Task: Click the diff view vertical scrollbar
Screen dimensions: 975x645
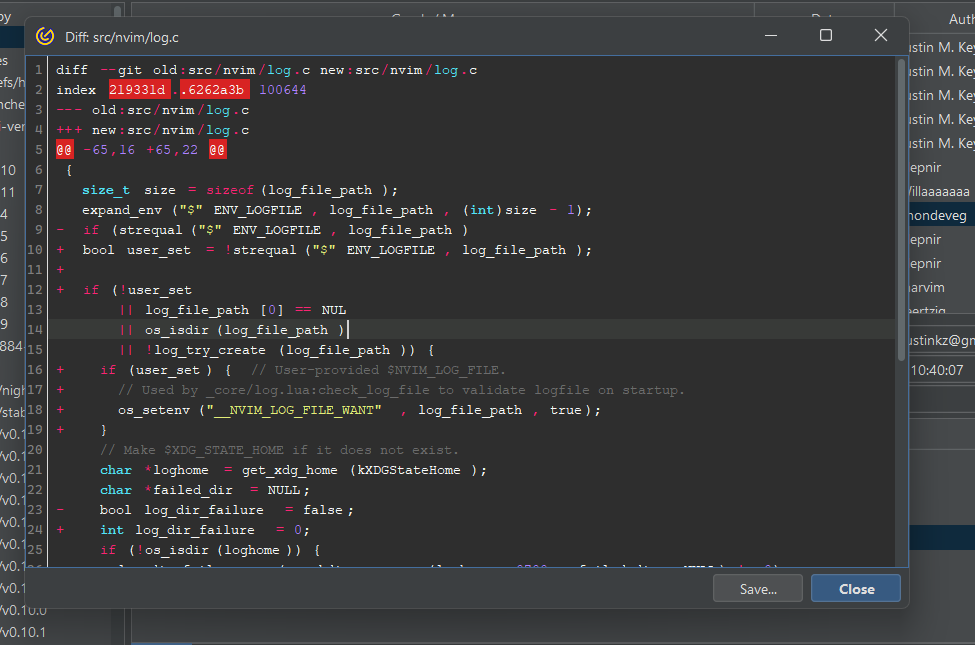Action: pos(901,200)
